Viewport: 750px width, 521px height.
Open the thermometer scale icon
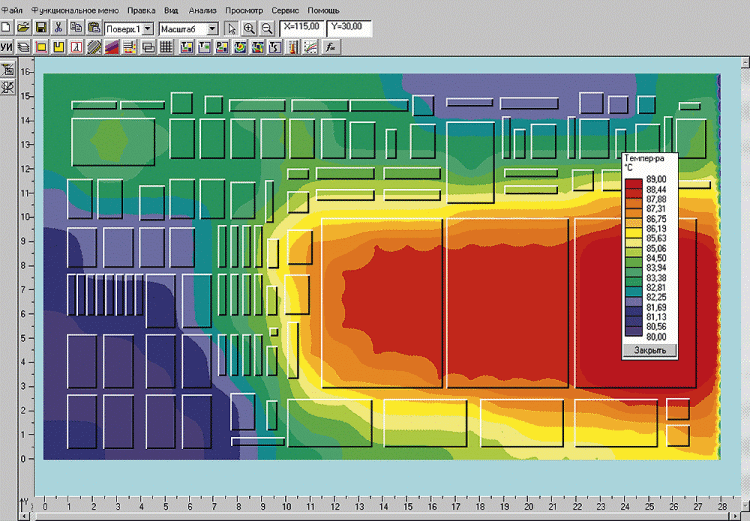click(293, 47)
